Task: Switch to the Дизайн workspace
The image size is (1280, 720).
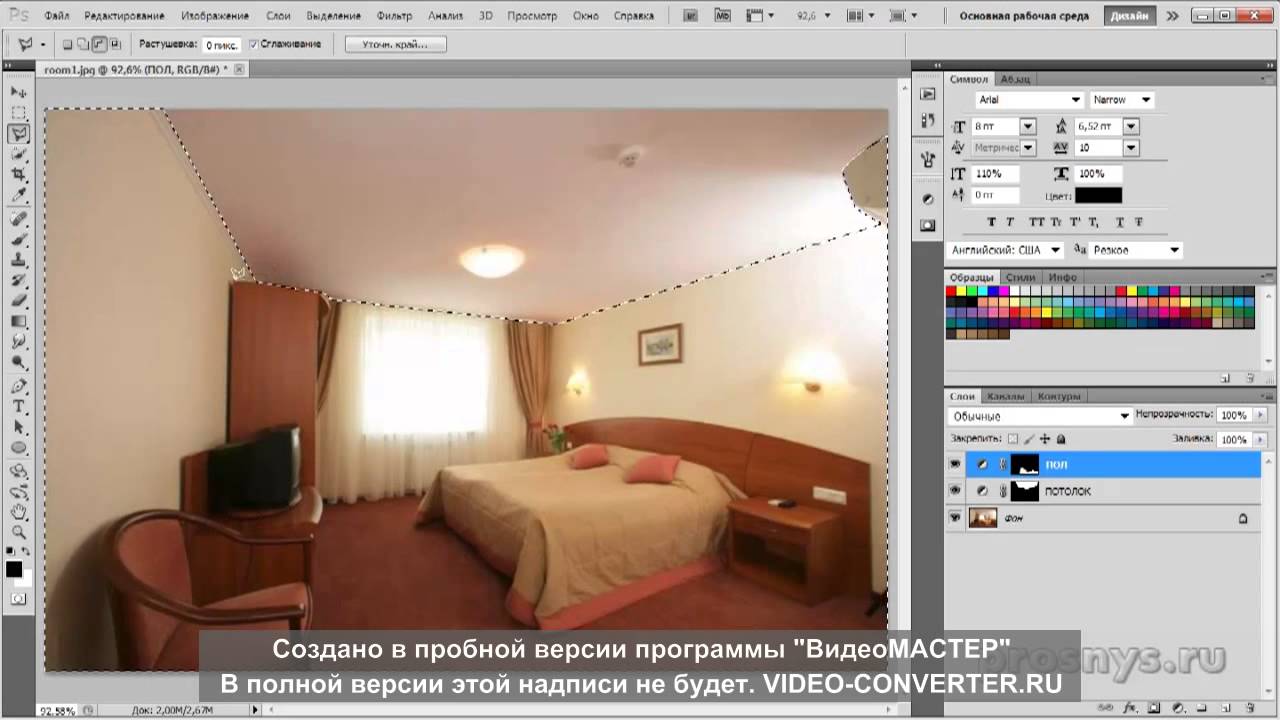Action: tap(1132, 16)
